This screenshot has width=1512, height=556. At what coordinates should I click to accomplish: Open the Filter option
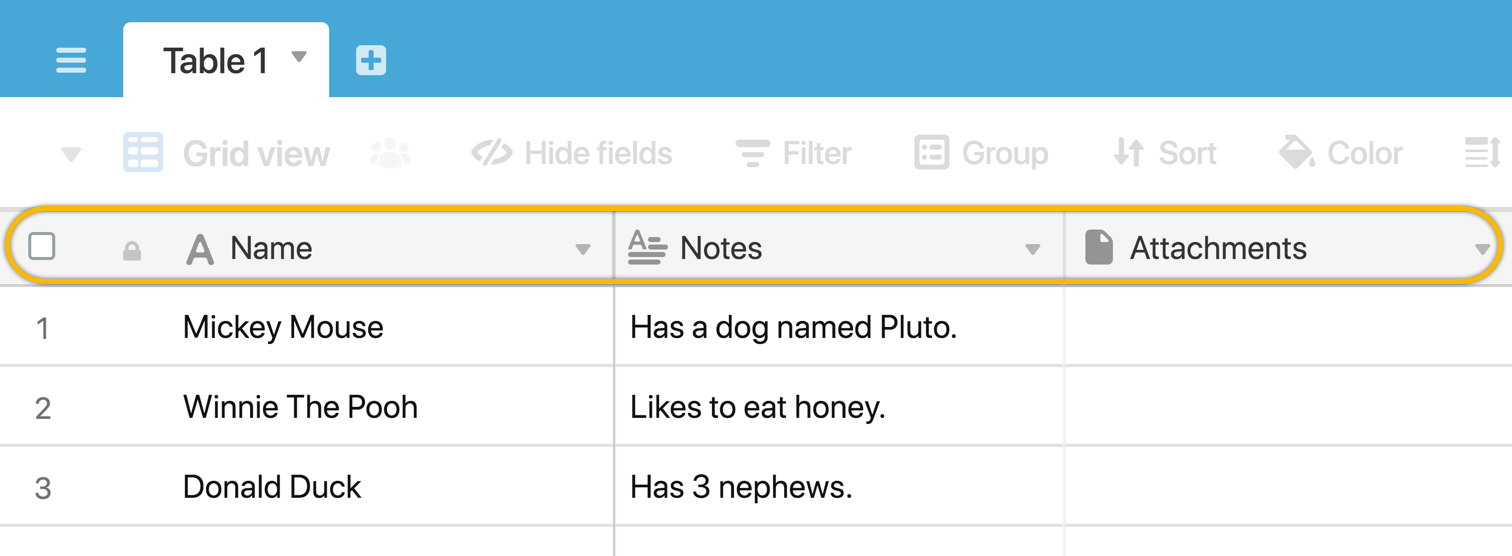794,153
